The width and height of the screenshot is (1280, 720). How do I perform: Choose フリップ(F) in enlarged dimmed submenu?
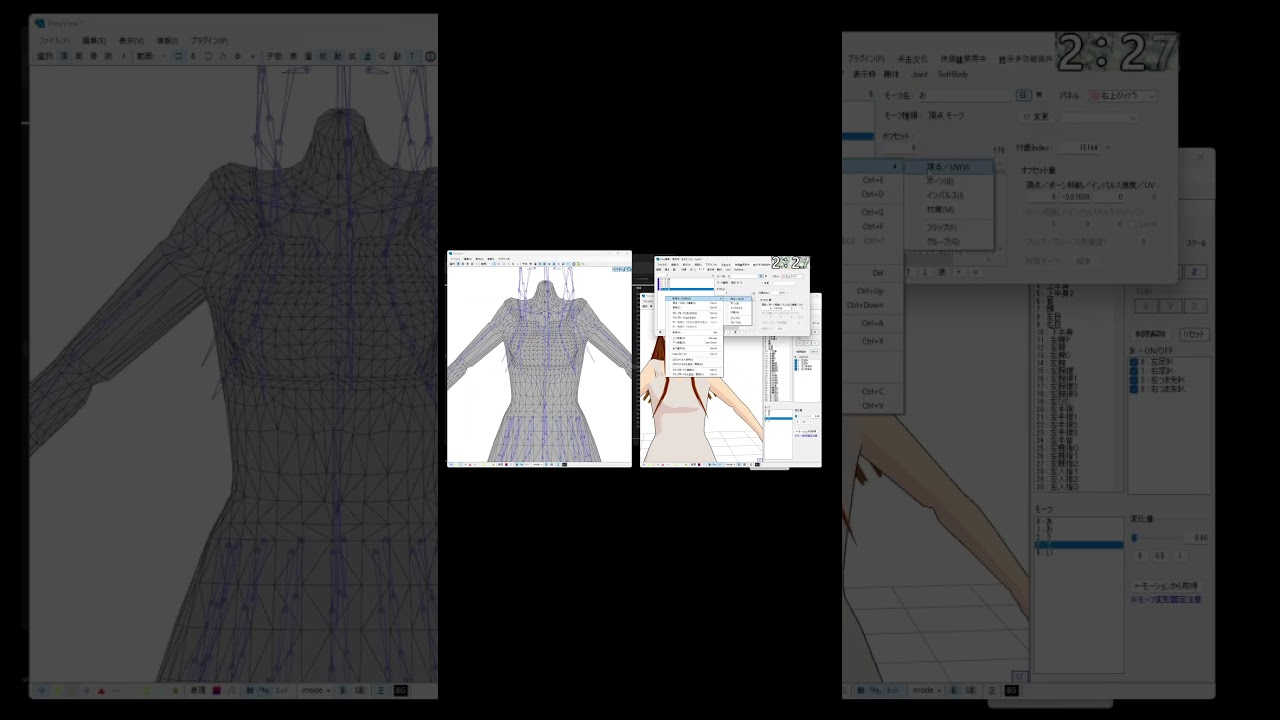point(942,227)
